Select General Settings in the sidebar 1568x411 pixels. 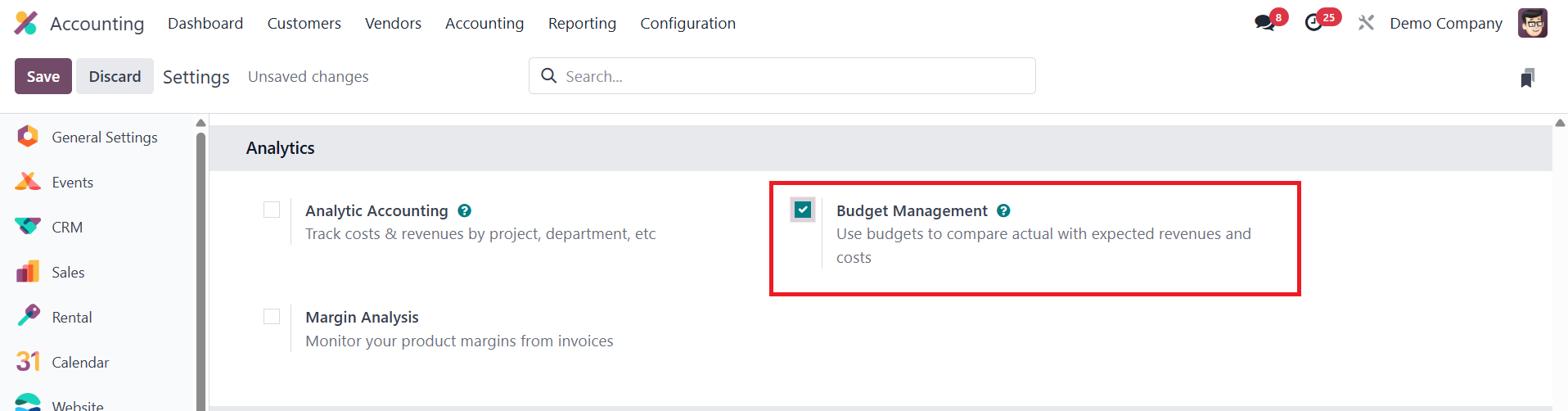click(x=104, y=138)
